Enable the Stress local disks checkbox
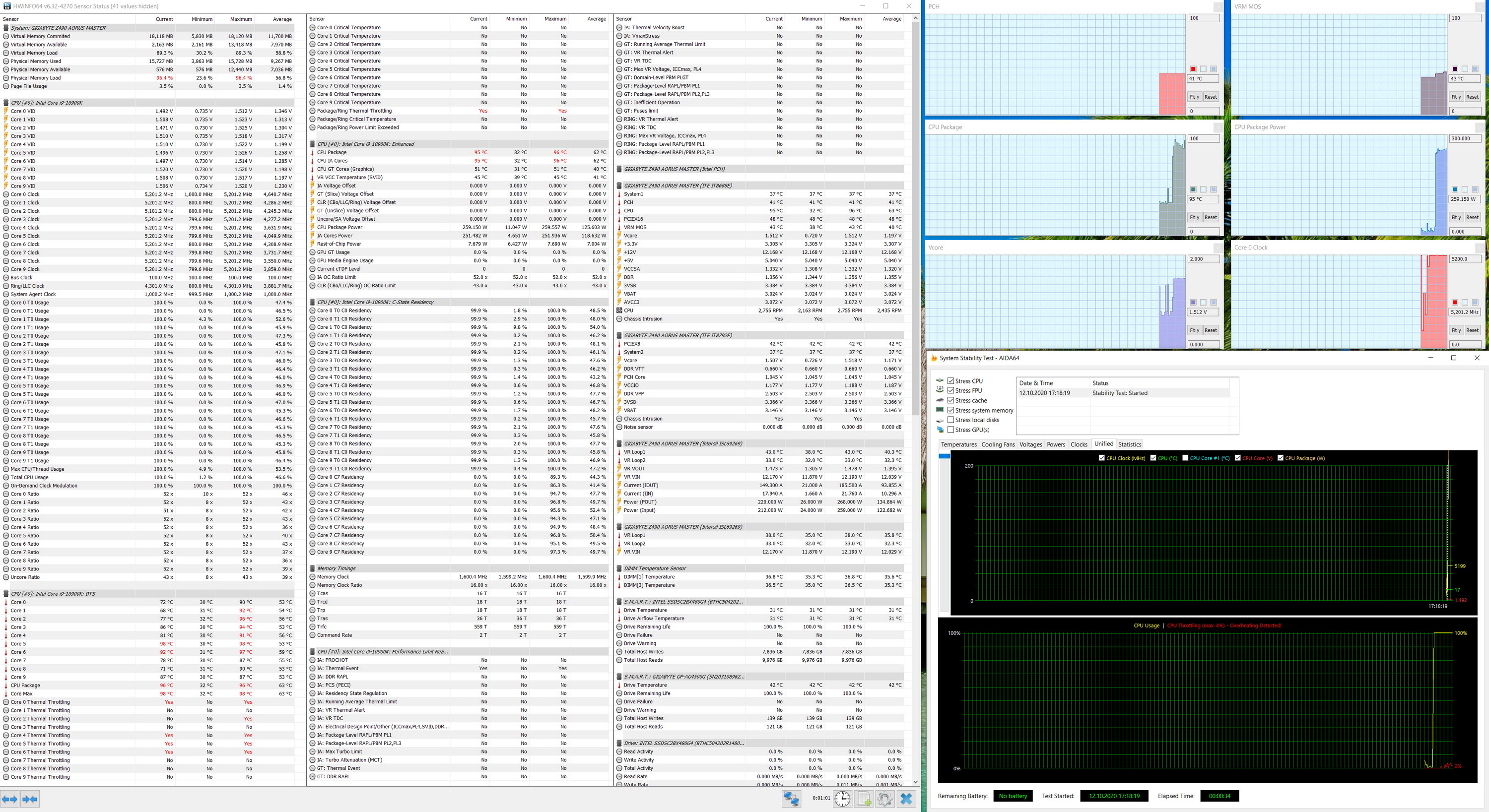This screenshot has width=1489, height=812. [x=951, y=420]
